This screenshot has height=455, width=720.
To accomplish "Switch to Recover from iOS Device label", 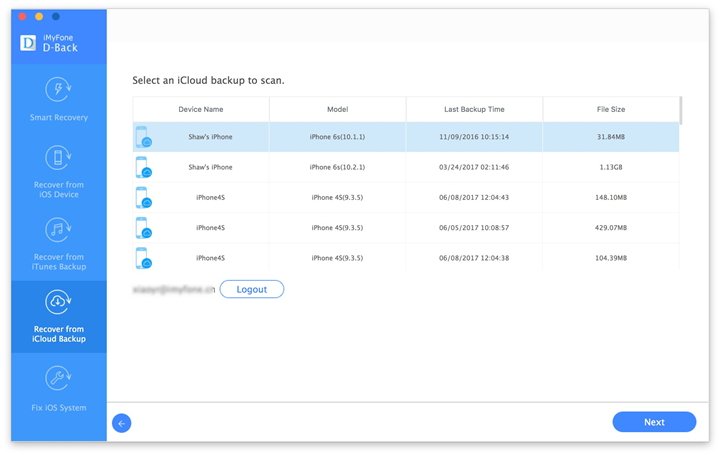I will 59,190.
